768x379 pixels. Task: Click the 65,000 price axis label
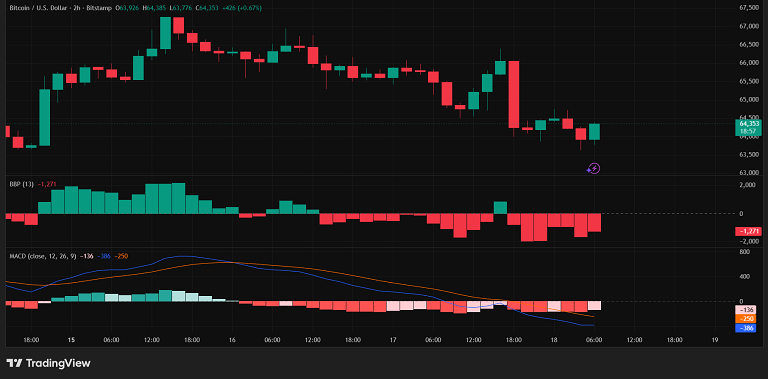(x=749, y=99)
